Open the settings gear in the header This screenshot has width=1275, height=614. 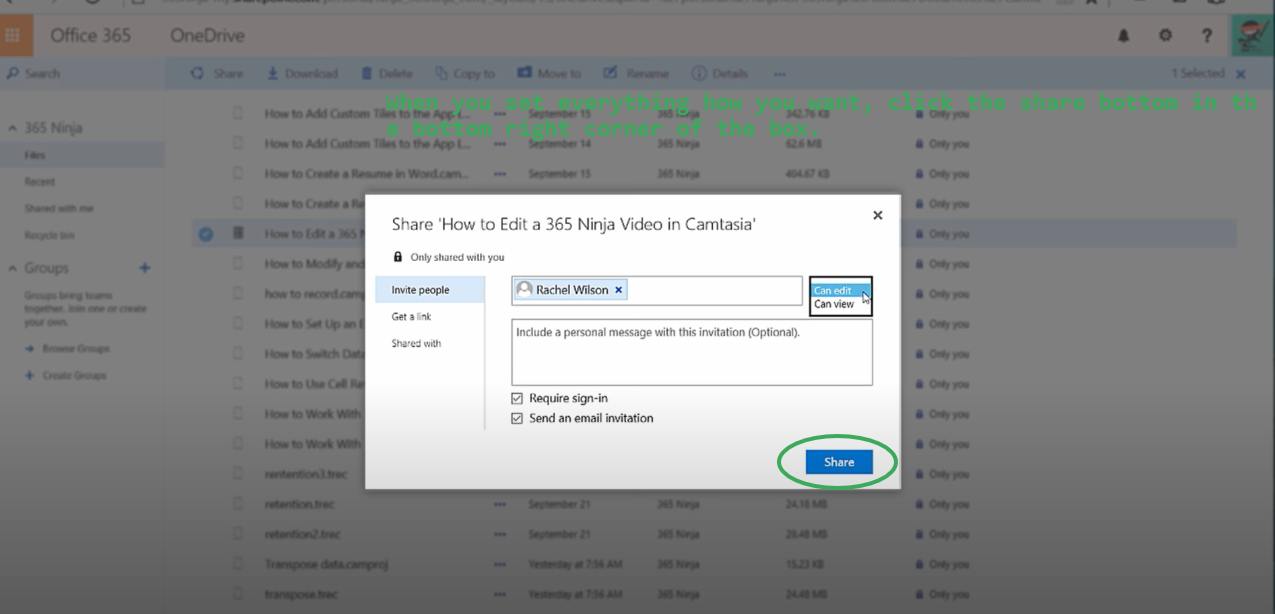(x=1165, y=36)
